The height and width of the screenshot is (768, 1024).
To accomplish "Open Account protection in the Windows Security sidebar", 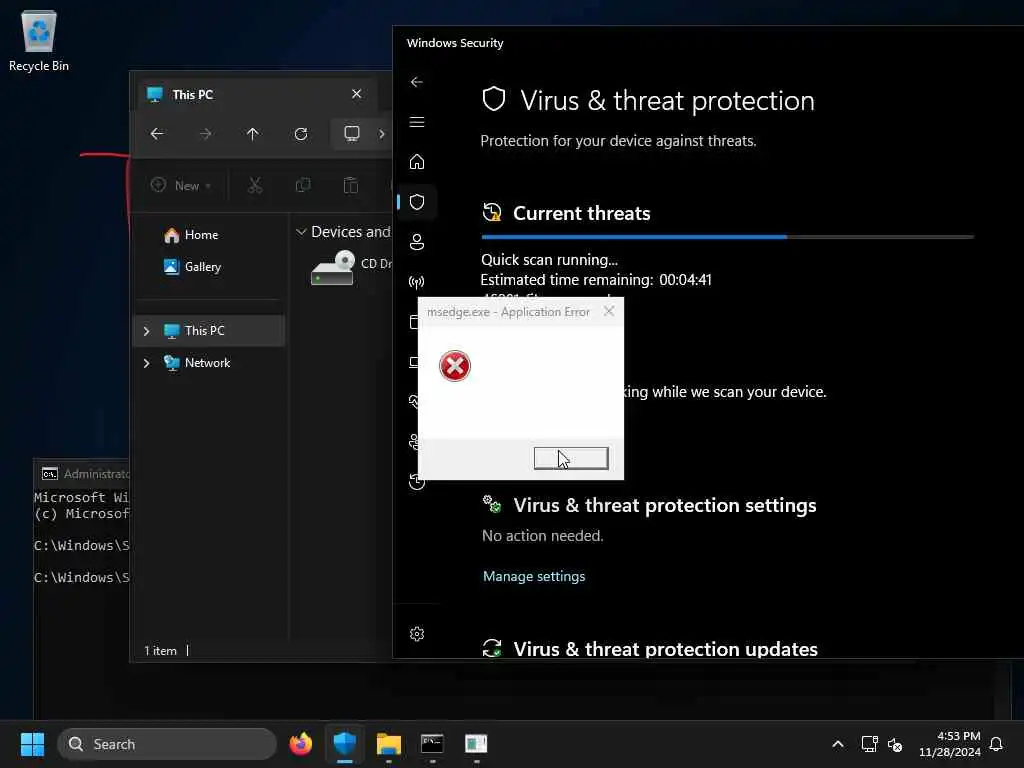I will tap(417, 242).
